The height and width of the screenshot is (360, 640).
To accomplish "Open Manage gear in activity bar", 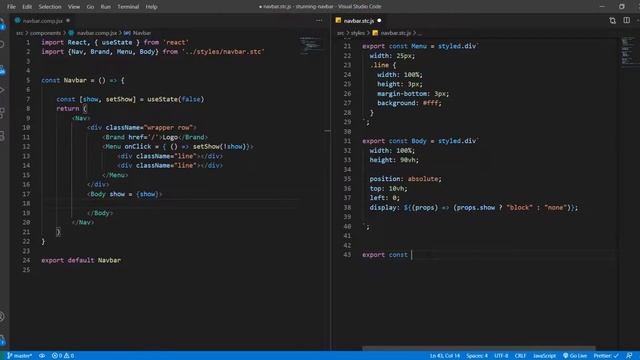I will (x=3, y=340).
